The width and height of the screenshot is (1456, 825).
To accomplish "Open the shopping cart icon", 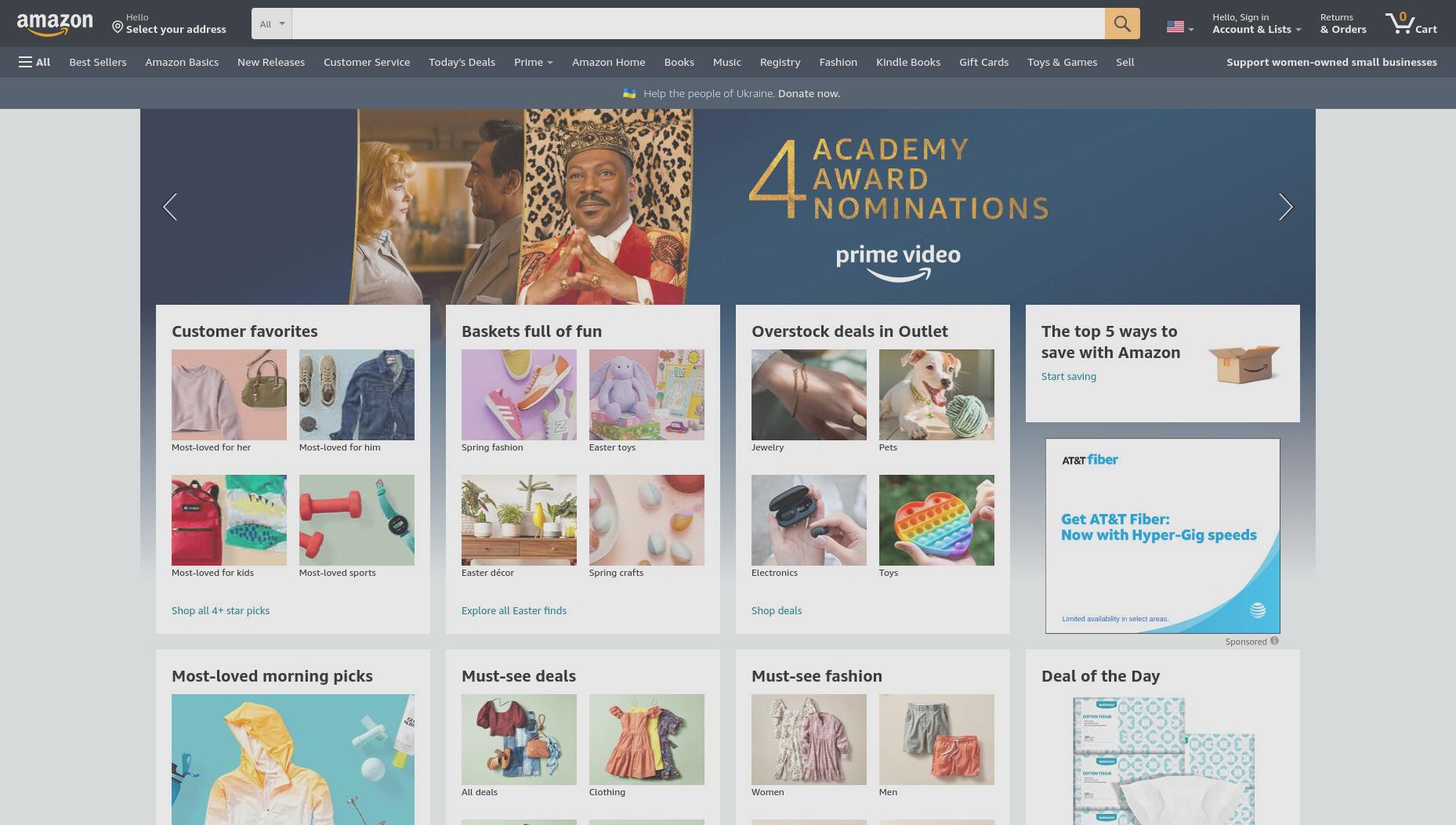I will (1411, 24).
